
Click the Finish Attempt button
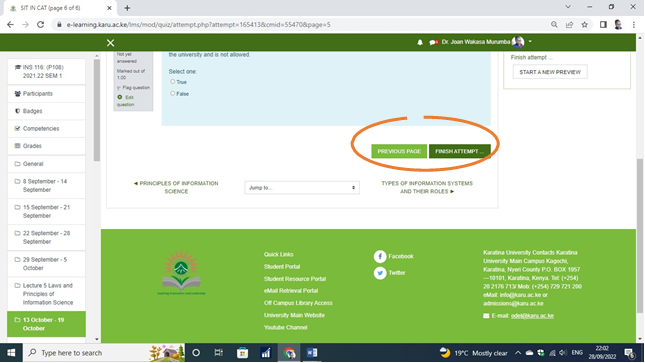point(459,151)
